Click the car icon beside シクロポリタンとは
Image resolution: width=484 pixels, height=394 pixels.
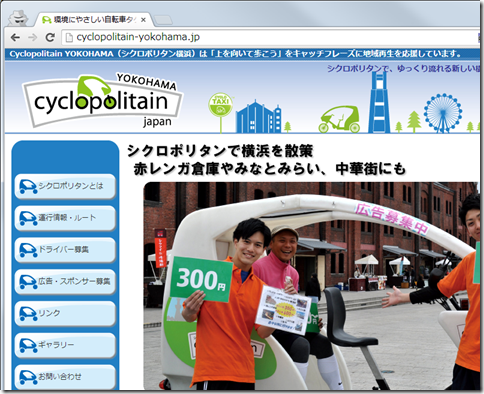point(28,187)
